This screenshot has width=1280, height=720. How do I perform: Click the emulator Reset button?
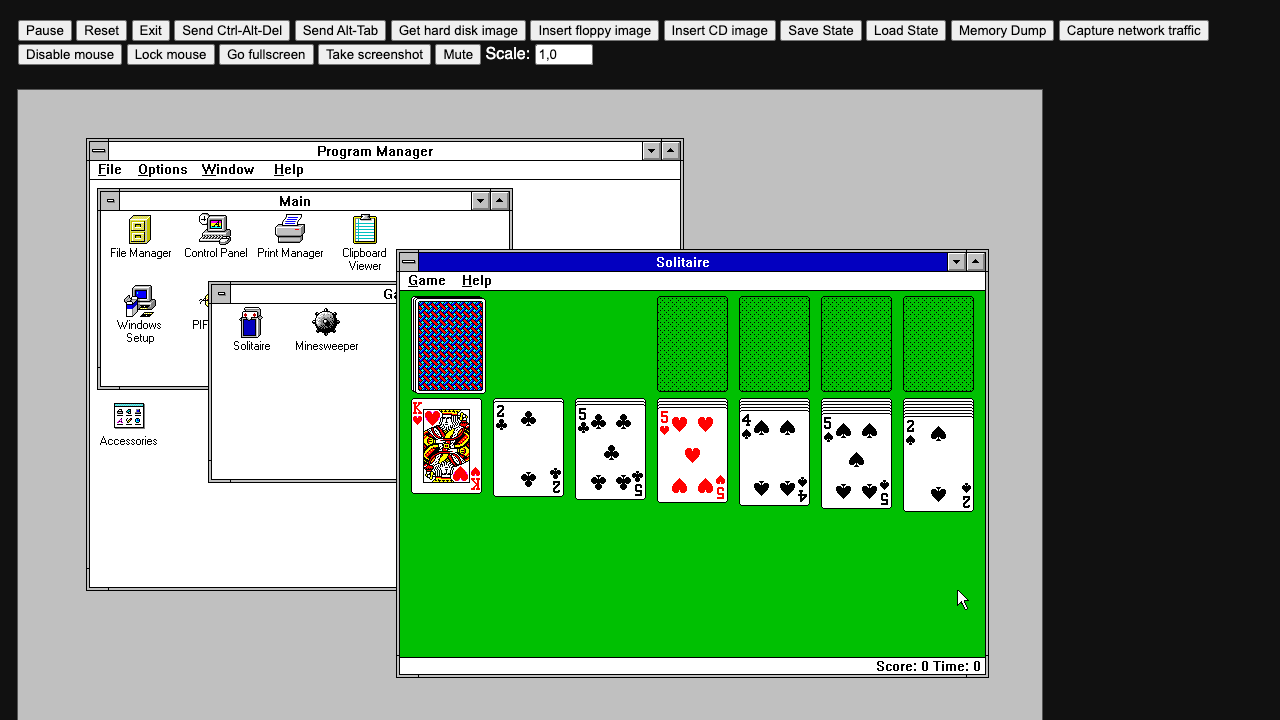pos(101,31)
